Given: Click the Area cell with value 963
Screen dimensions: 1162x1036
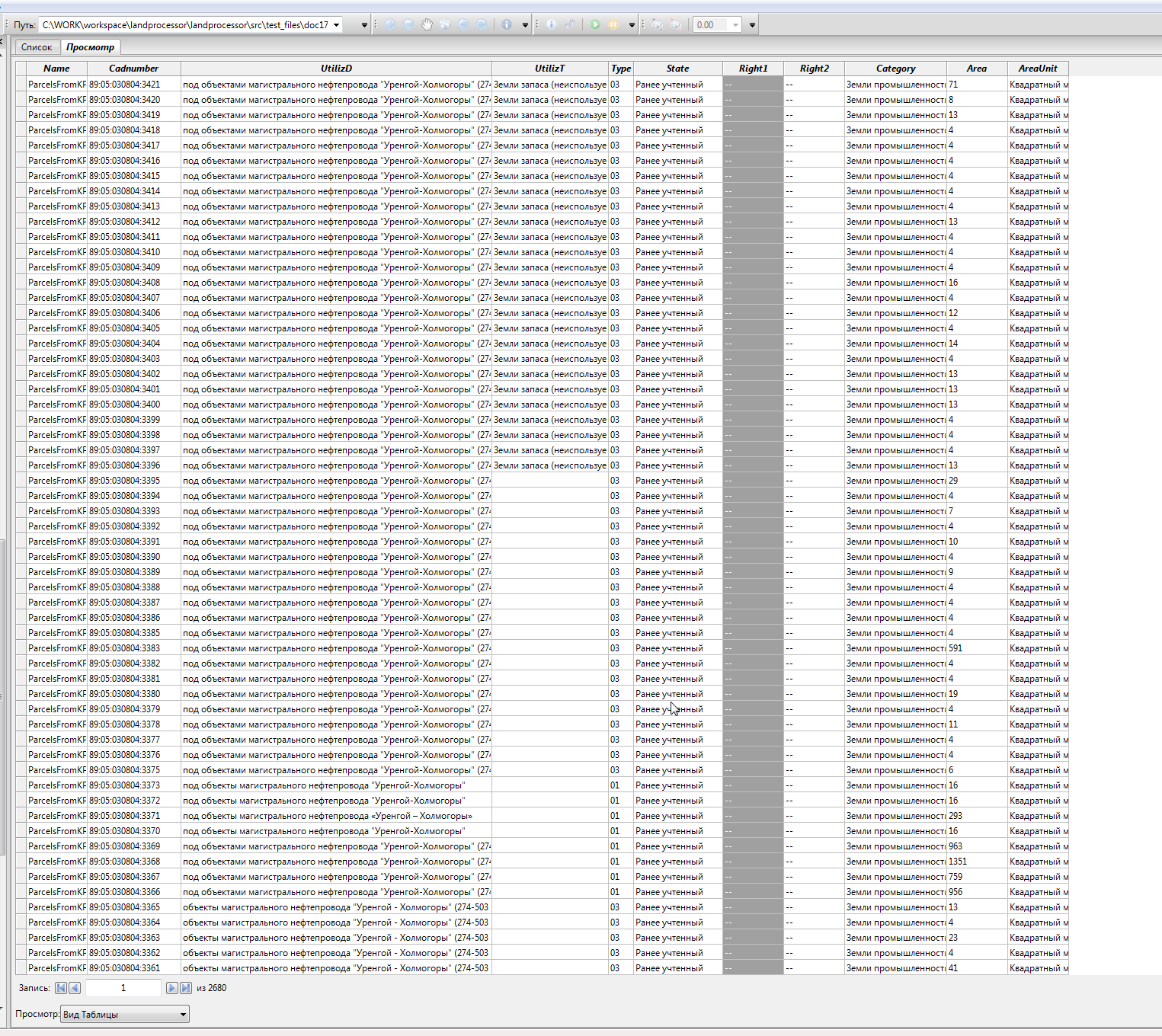Looking at the screenshot, I should point(977,846).
